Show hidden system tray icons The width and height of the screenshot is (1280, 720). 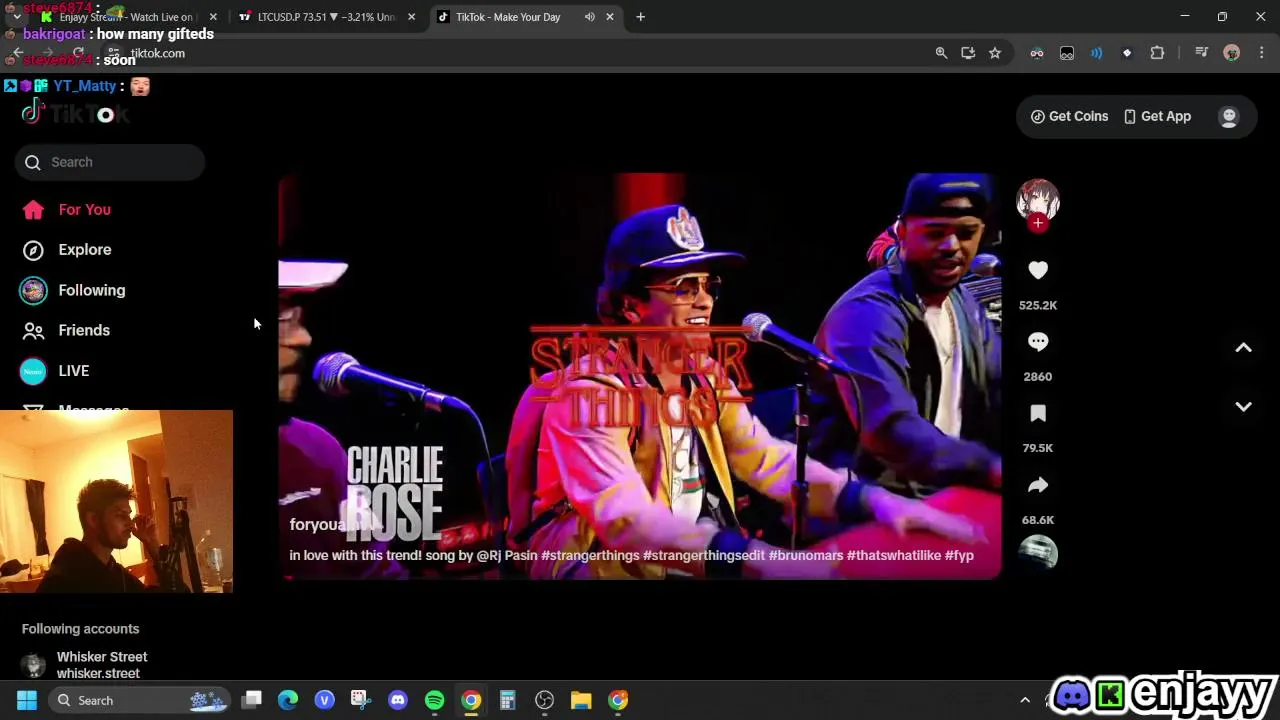1024,700
